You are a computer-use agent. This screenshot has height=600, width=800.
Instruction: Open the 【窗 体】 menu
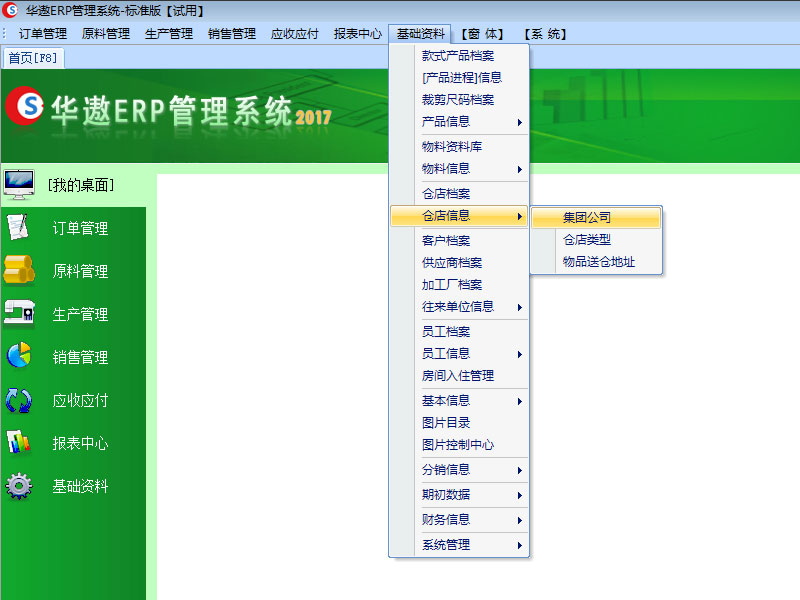tap(482, 34)
